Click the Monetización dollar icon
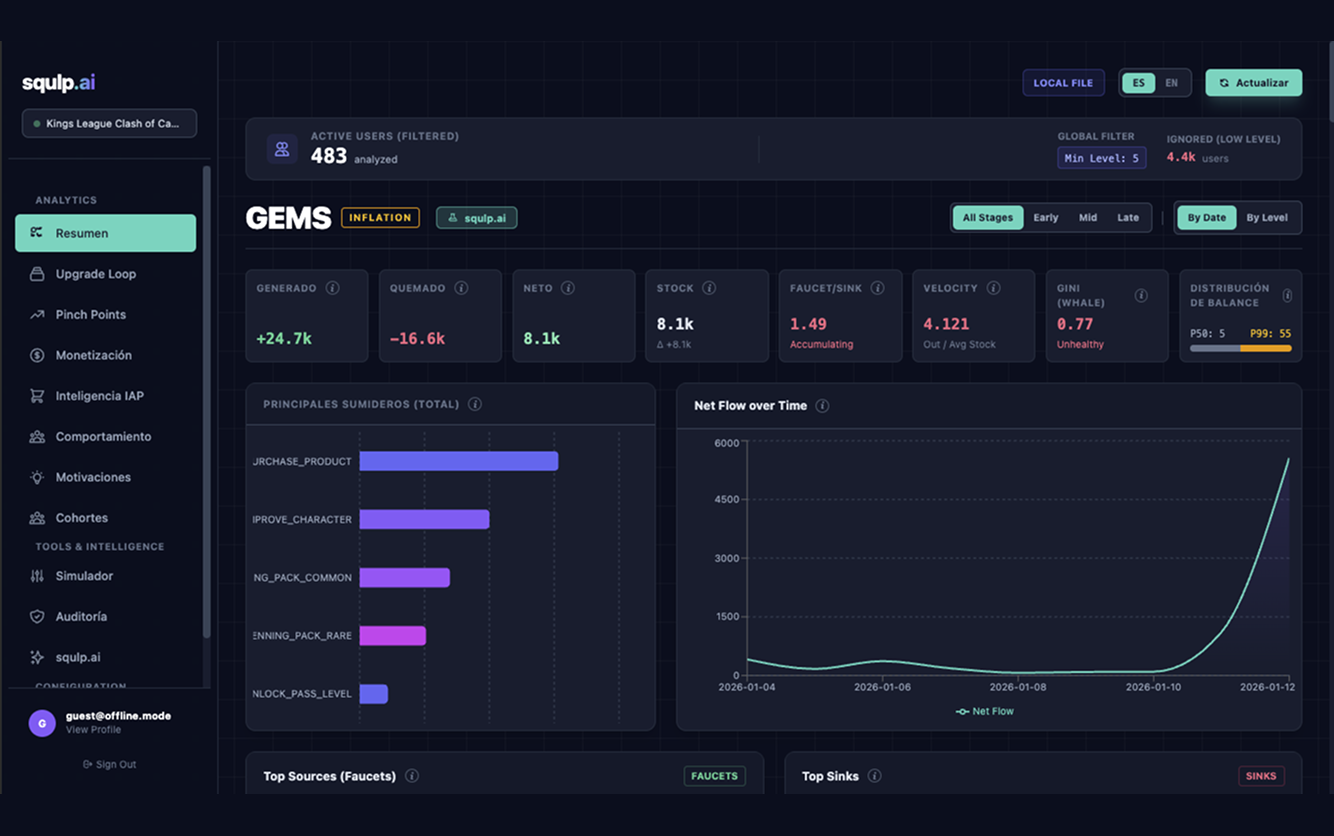Image resolution: width=1334 pixels, height=836 pixels. point(37,355)
